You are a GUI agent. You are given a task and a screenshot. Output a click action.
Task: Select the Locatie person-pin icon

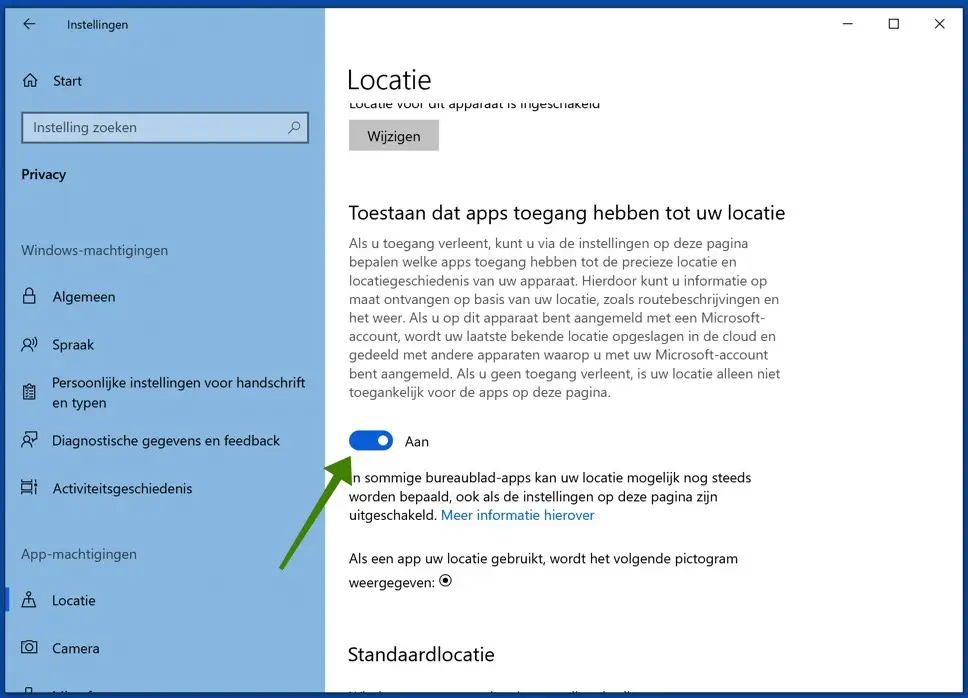coord(29,599)
